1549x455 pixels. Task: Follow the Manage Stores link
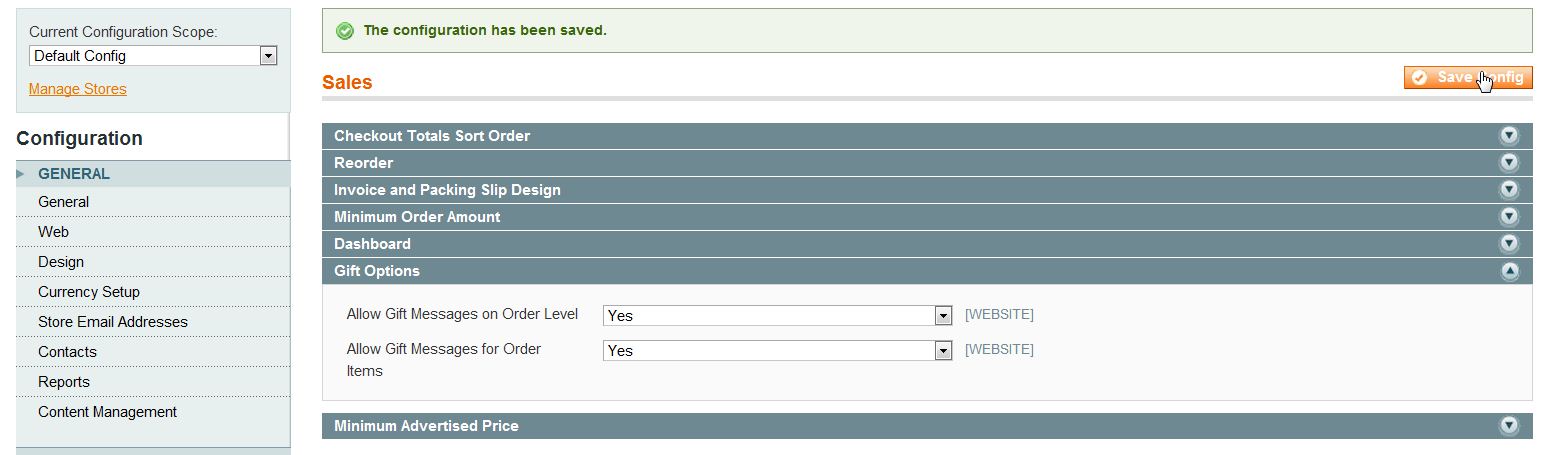78,89
